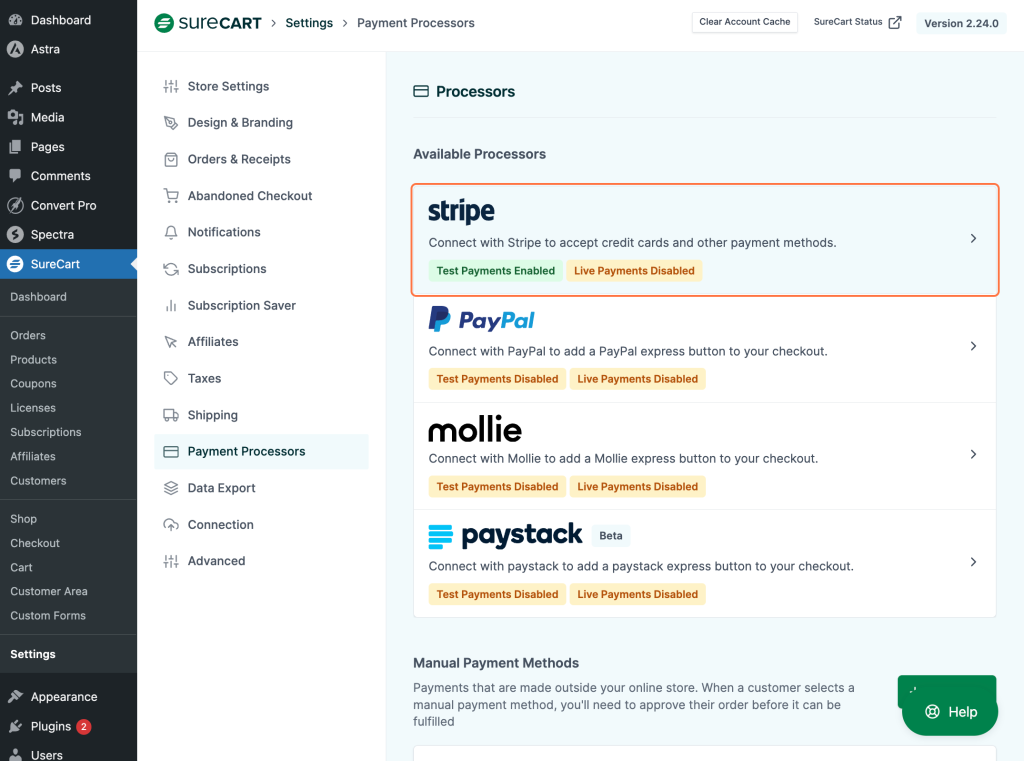Open the SureCart Status link

857,22
